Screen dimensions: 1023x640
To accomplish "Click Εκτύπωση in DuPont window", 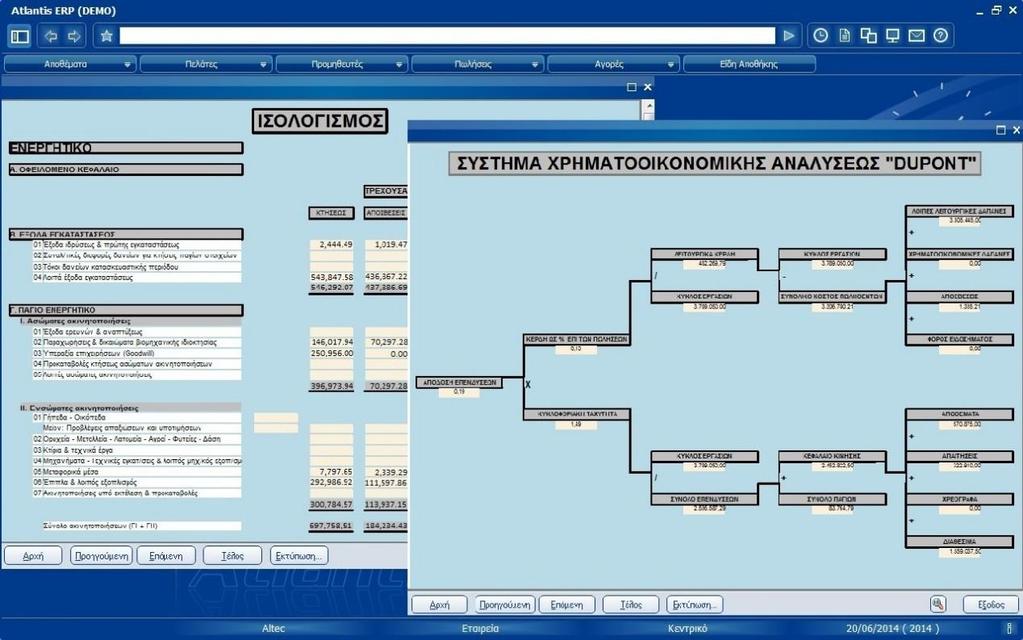I will tap(695, 605).
